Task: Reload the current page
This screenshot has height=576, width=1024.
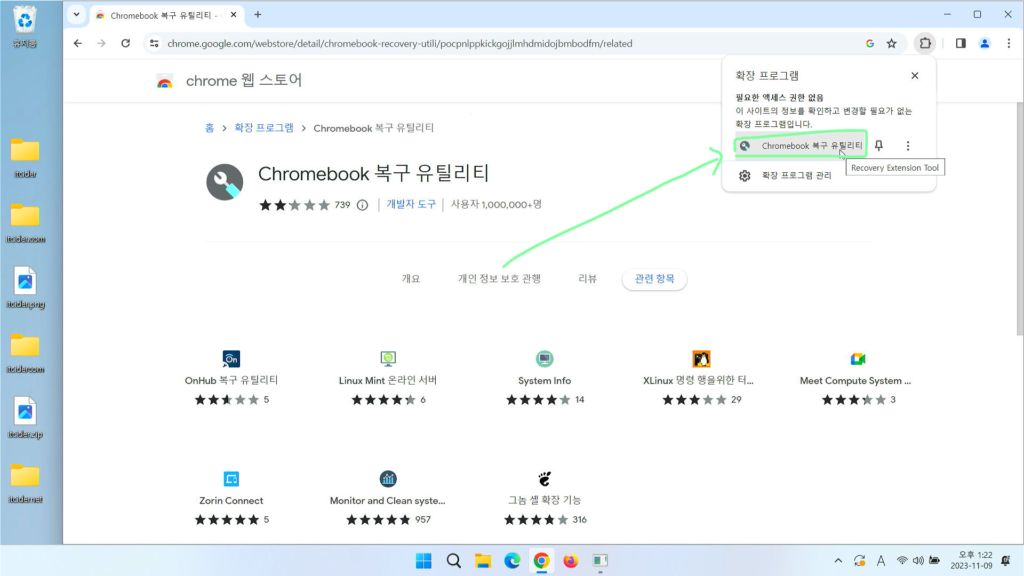Action: [x=125, y=44]
